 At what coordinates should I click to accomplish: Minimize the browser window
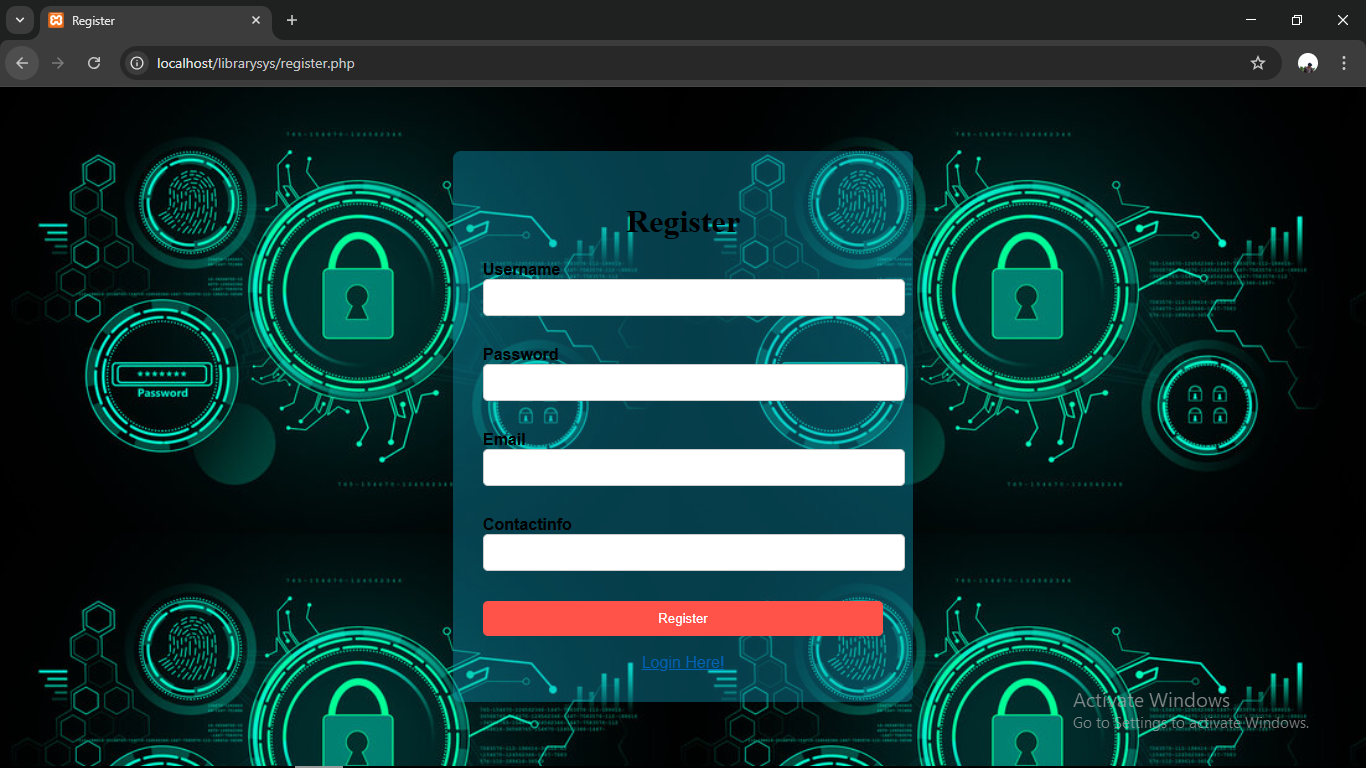[x=1251, y=20]
